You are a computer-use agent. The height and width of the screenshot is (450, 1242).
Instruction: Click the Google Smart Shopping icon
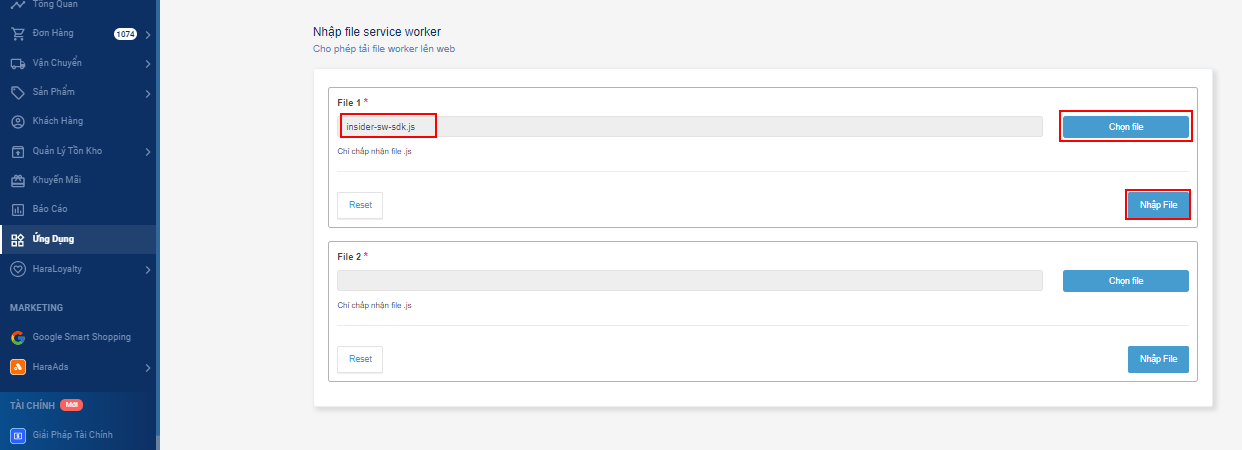(x=17, y=337)
